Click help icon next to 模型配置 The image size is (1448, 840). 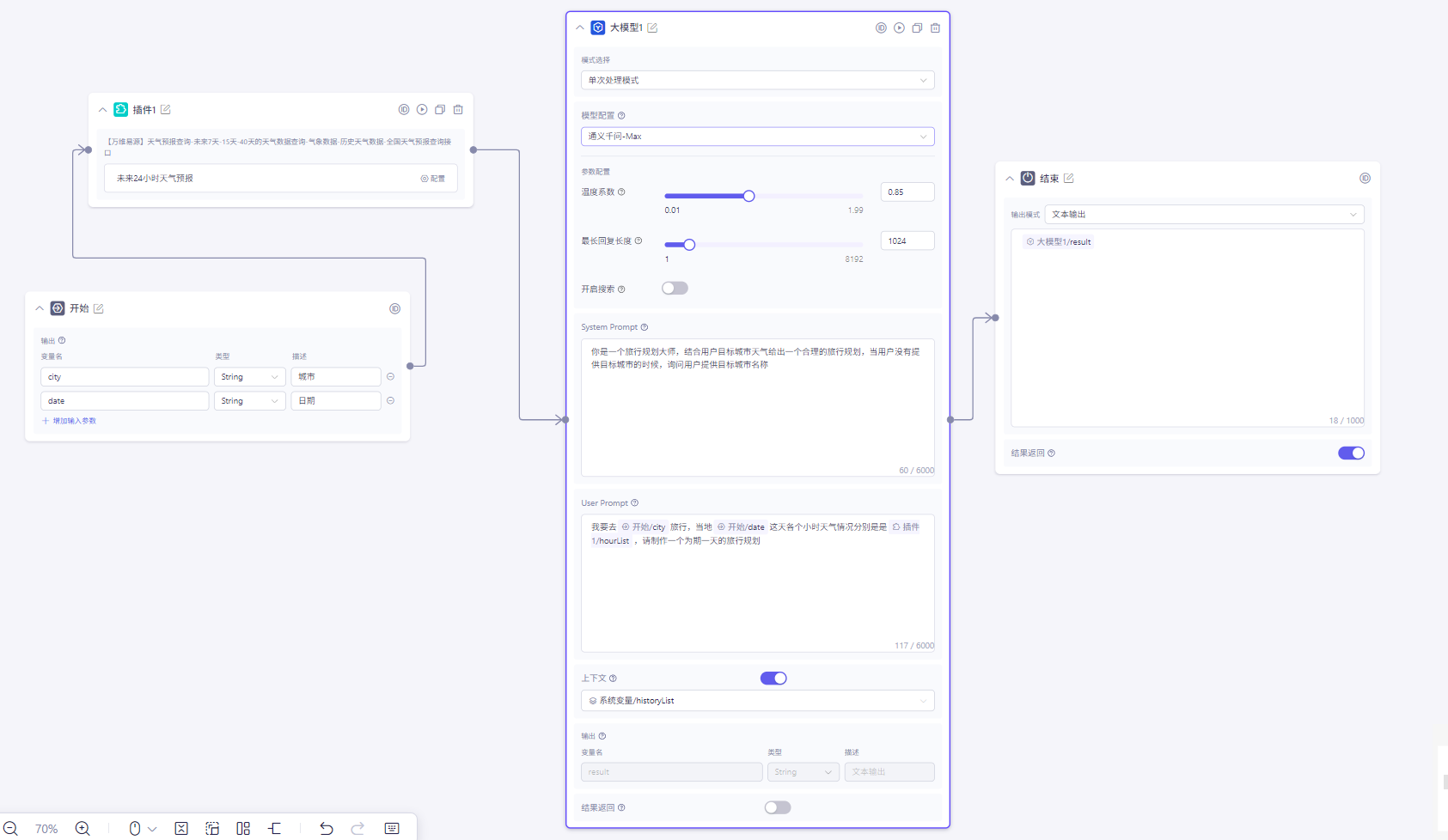point(621,116)
